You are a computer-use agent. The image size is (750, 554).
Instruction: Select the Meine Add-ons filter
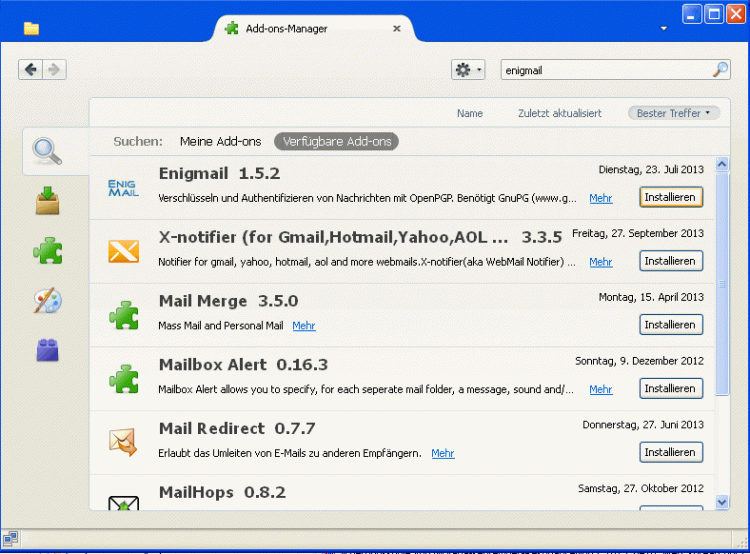220,142
